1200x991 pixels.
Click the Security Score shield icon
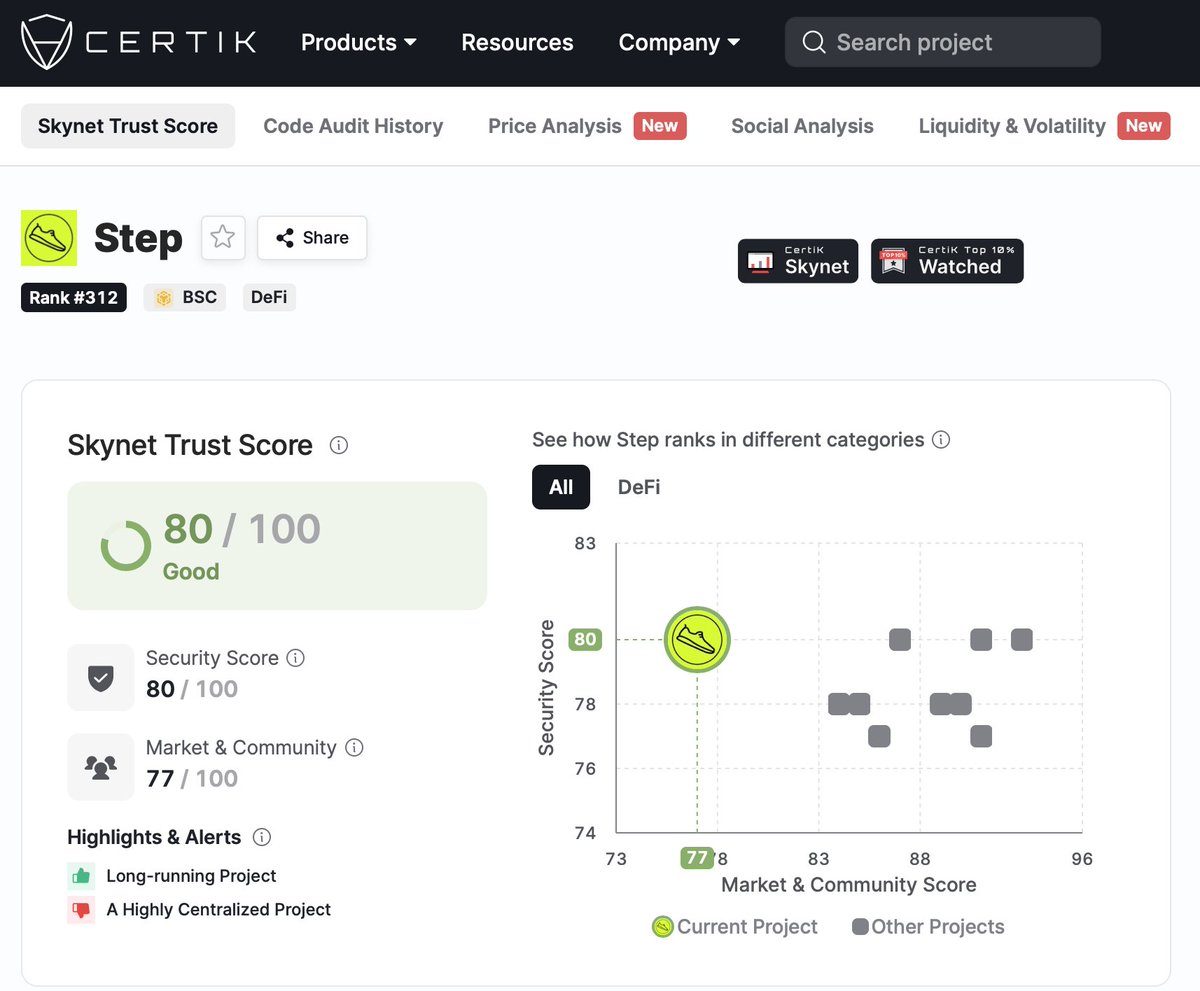pos(101,677)
